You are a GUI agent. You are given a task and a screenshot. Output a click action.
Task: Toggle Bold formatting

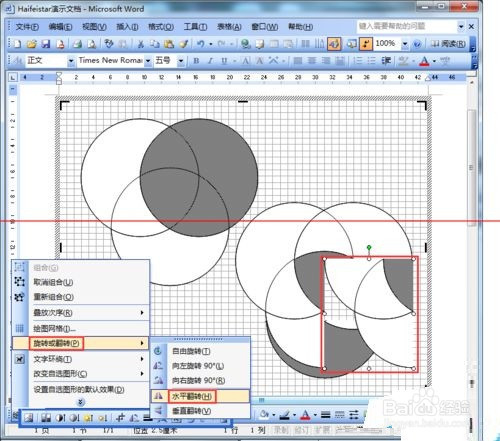(196, 61)
